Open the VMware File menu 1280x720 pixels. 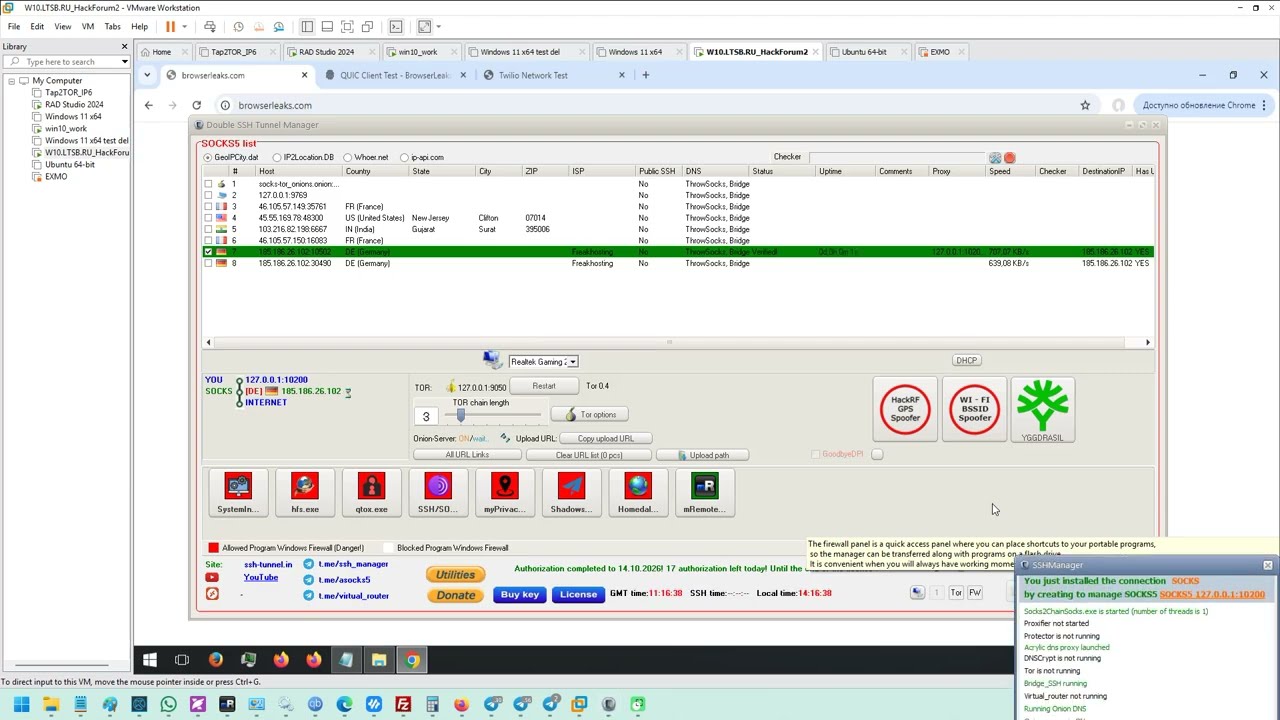pos(14,27)
